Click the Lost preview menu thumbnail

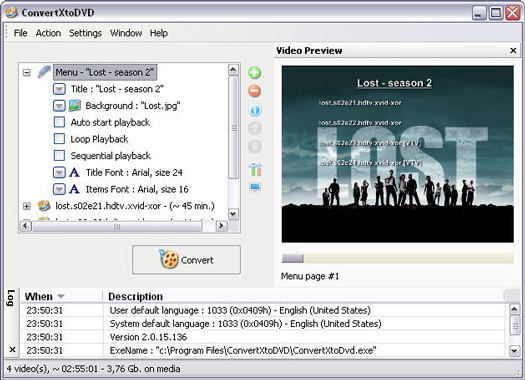click(397, 154)
